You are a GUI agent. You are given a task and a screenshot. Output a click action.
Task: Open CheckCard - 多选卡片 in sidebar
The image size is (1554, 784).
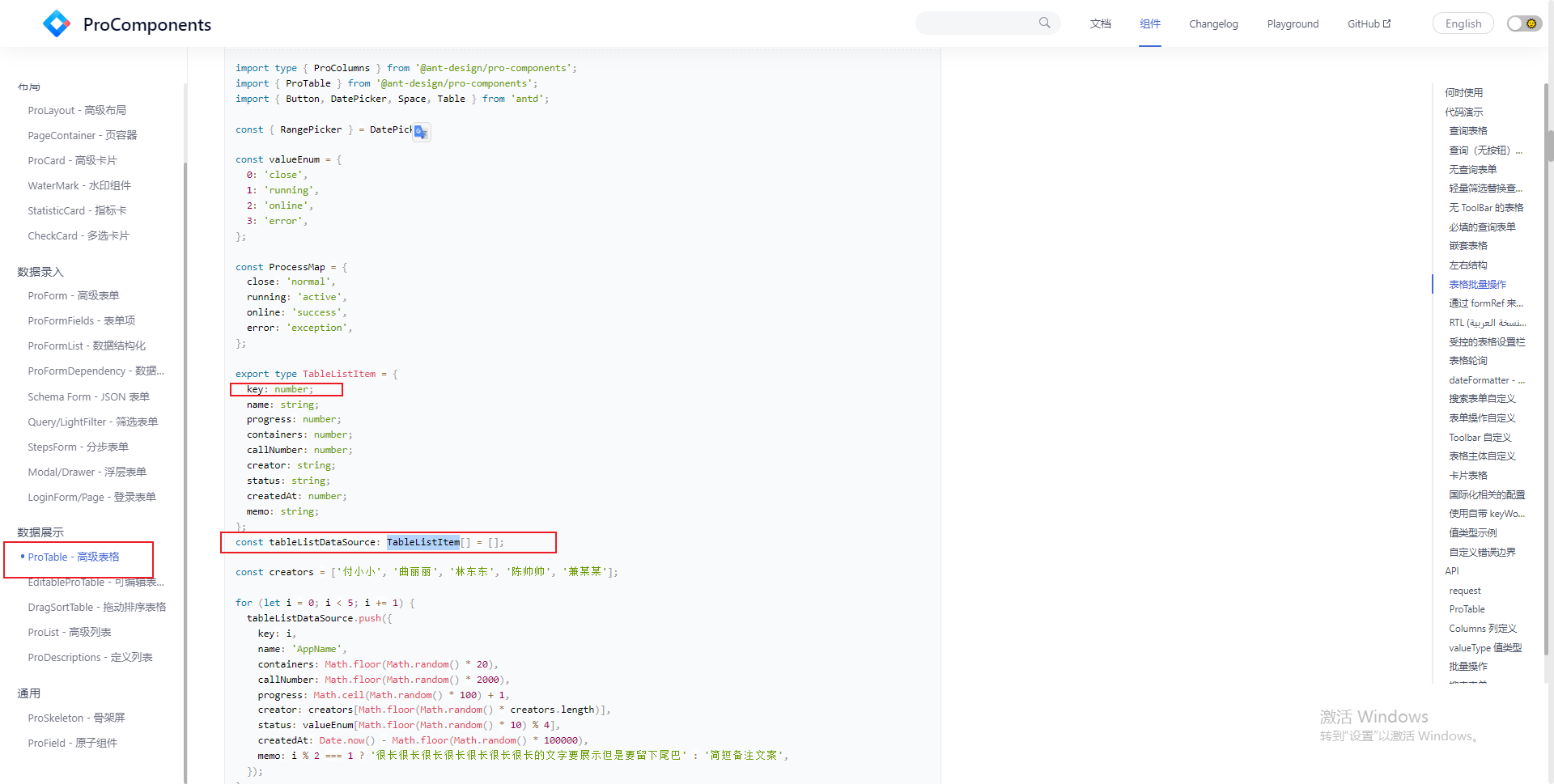tap(79, 235)
